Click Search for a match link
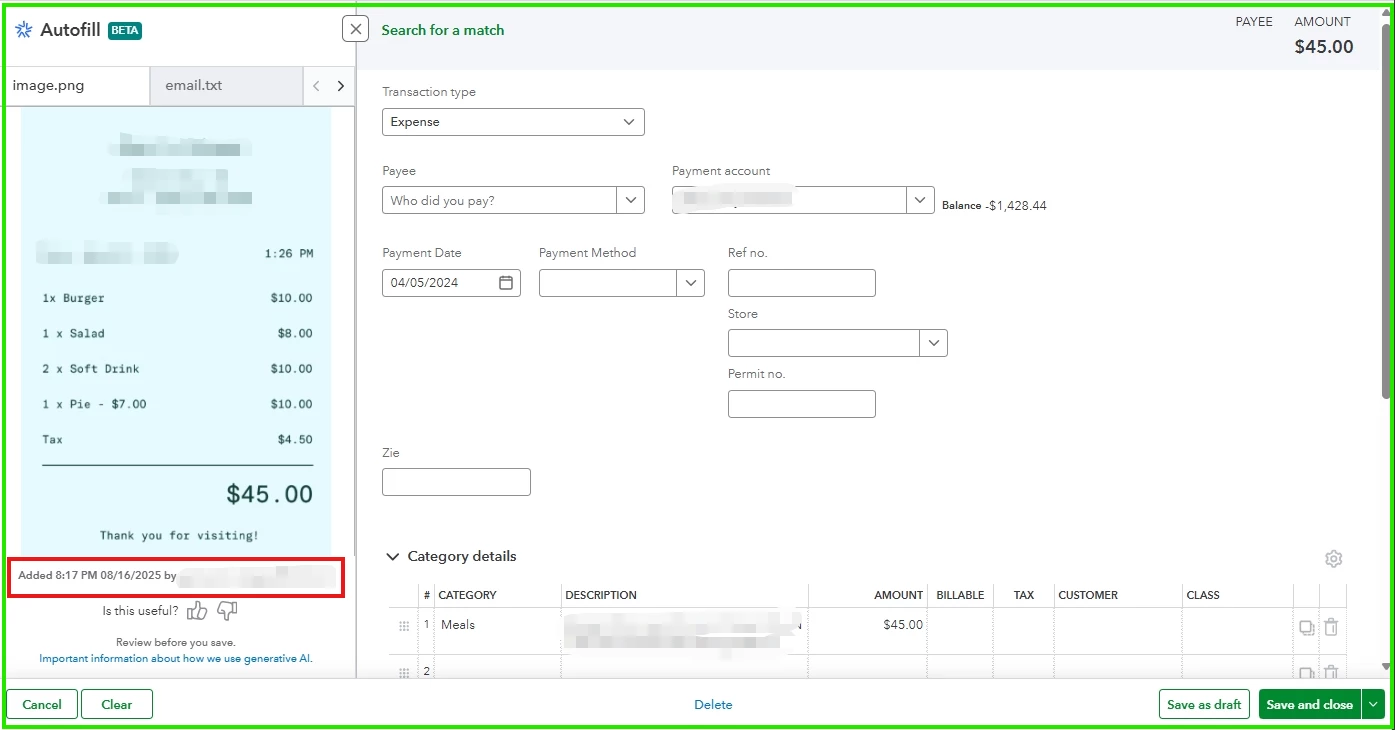 point(443,30)
